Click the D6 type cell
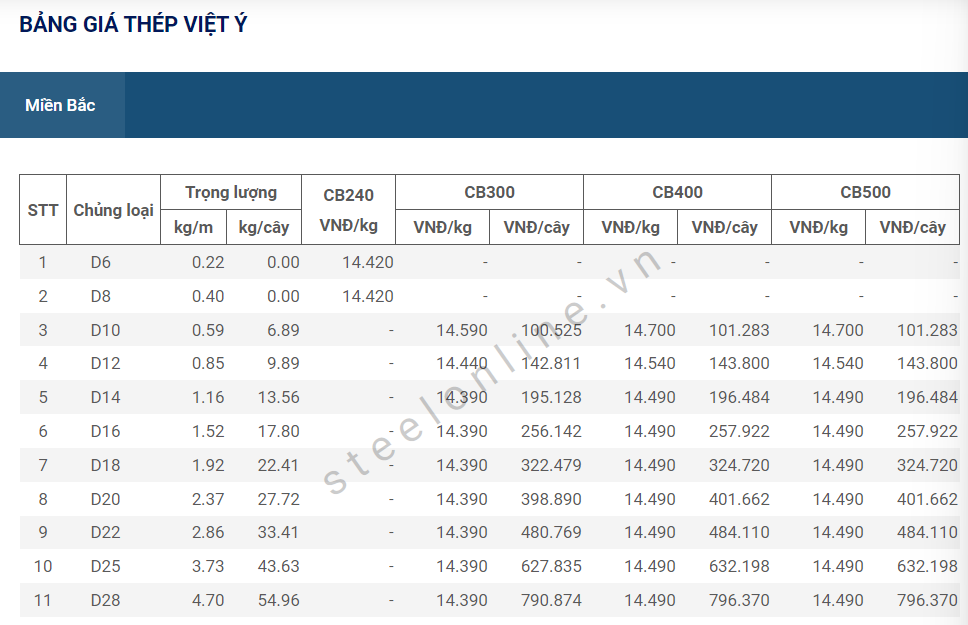968x625 pixels. tap(101, 262)
